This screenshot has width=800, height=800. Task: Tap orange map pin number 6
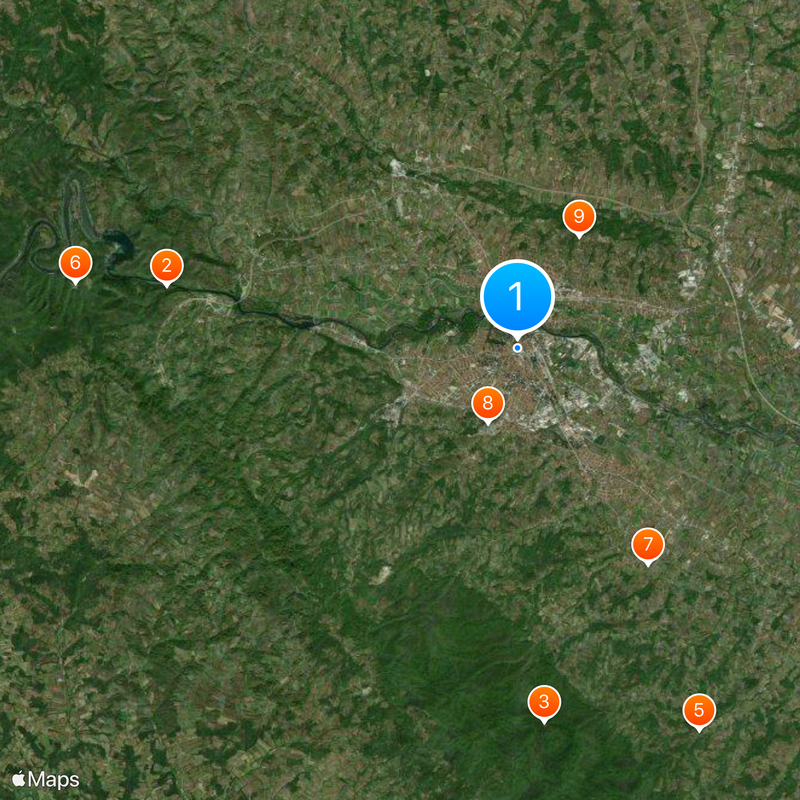tap(76, 263)
